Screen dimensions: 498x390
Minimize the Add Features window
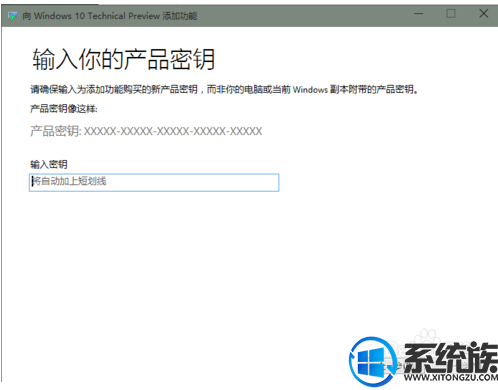(419, 14)
